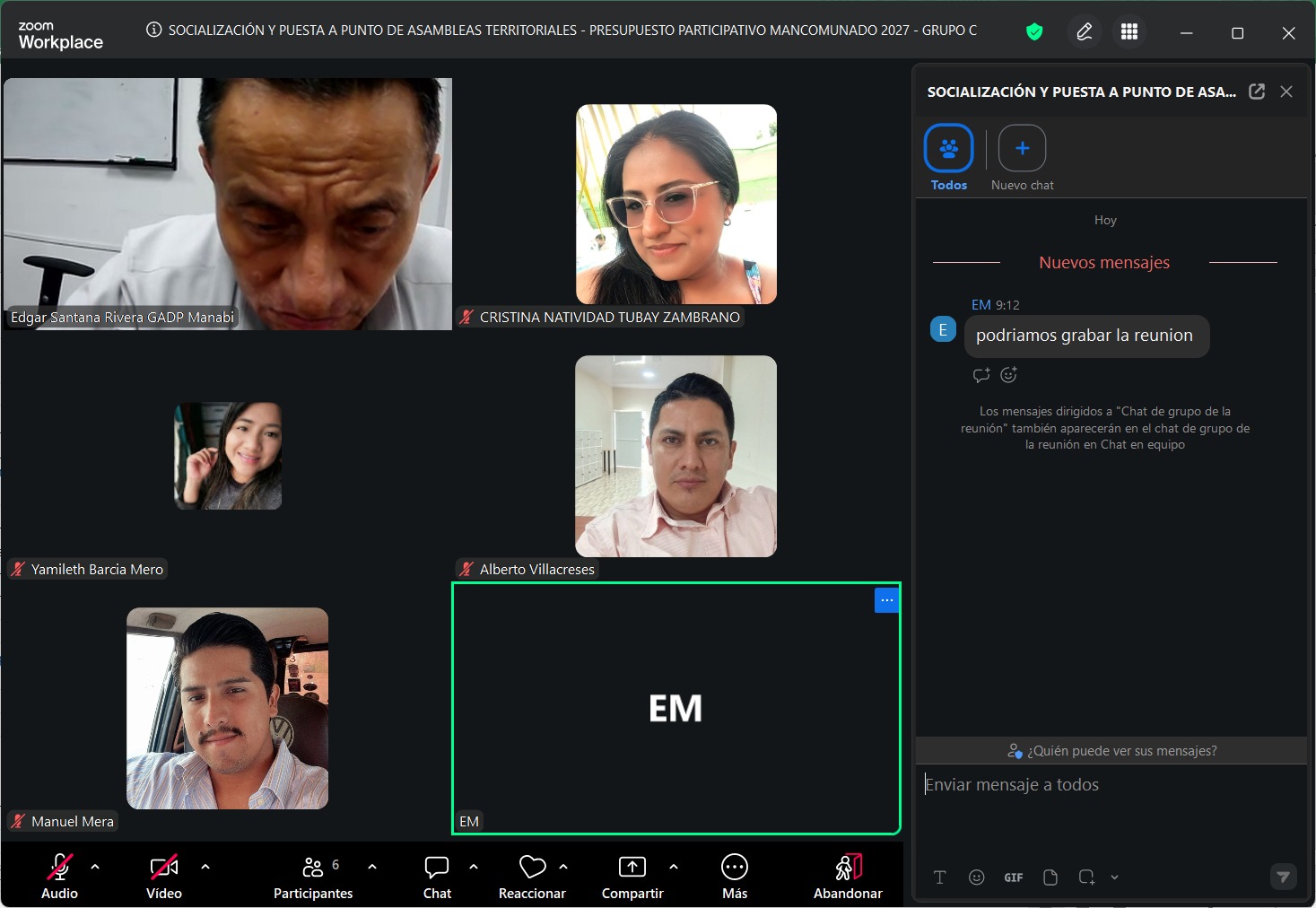
Task: Open the Más options menu
Action: pyautogui.click(x=734, y=876)
